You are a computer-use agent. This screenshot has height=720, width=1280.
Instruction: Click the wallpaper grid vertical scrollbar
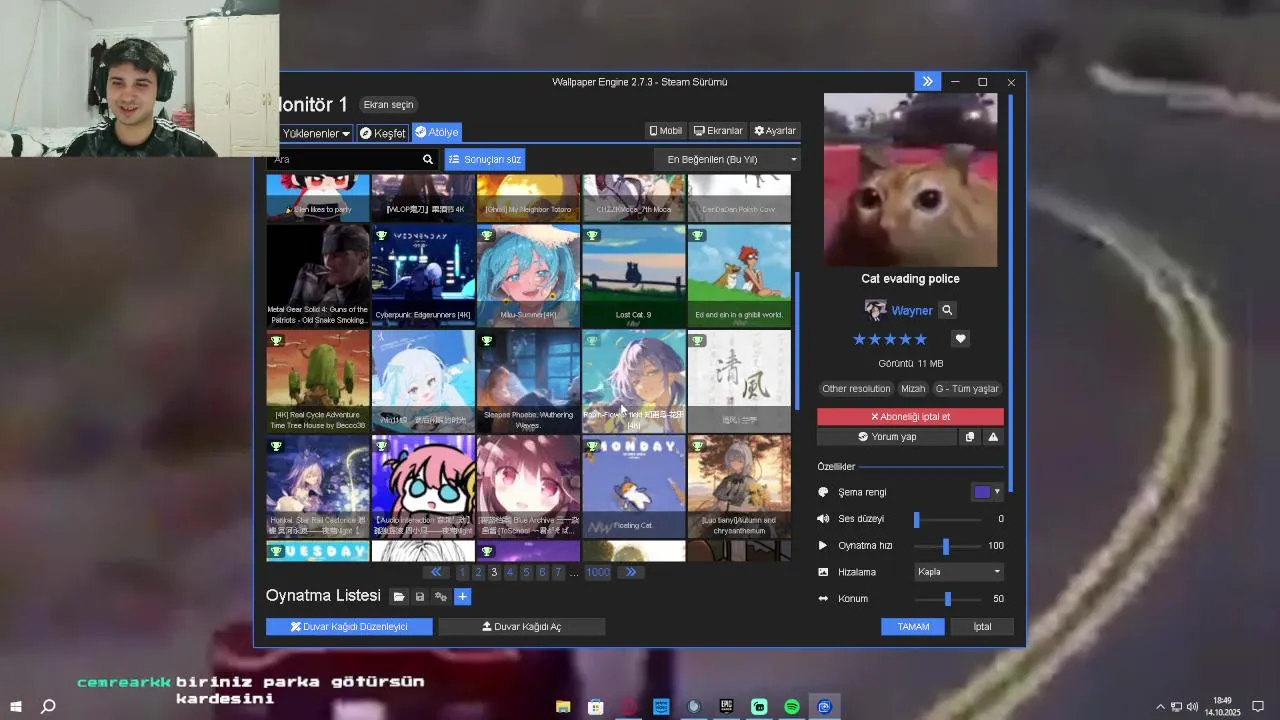(797, 340)
